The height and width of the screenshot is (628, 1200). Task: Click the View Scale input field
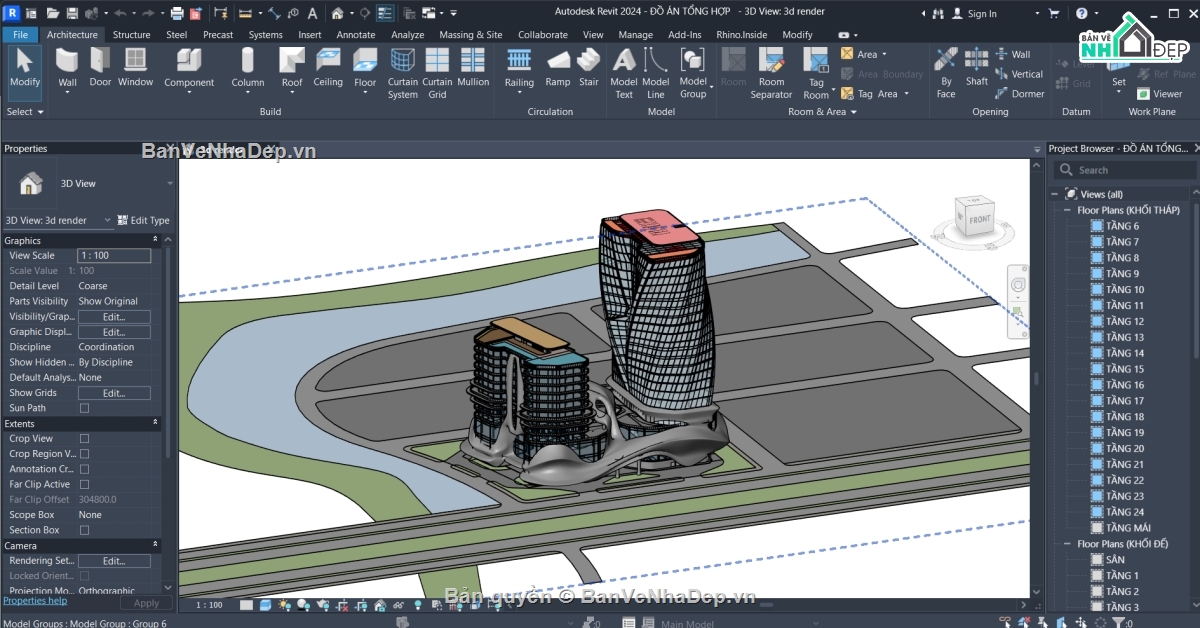(x=114, y=256)
